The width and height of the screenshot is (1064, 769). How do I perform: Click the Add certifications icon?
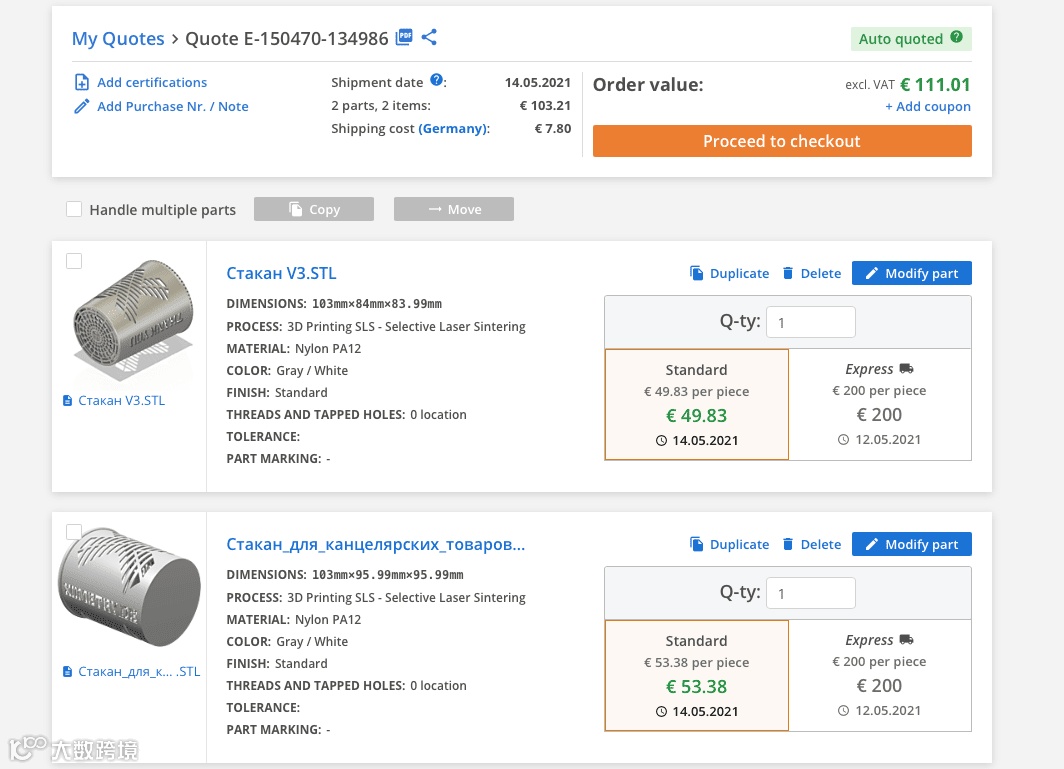point(82,82)
